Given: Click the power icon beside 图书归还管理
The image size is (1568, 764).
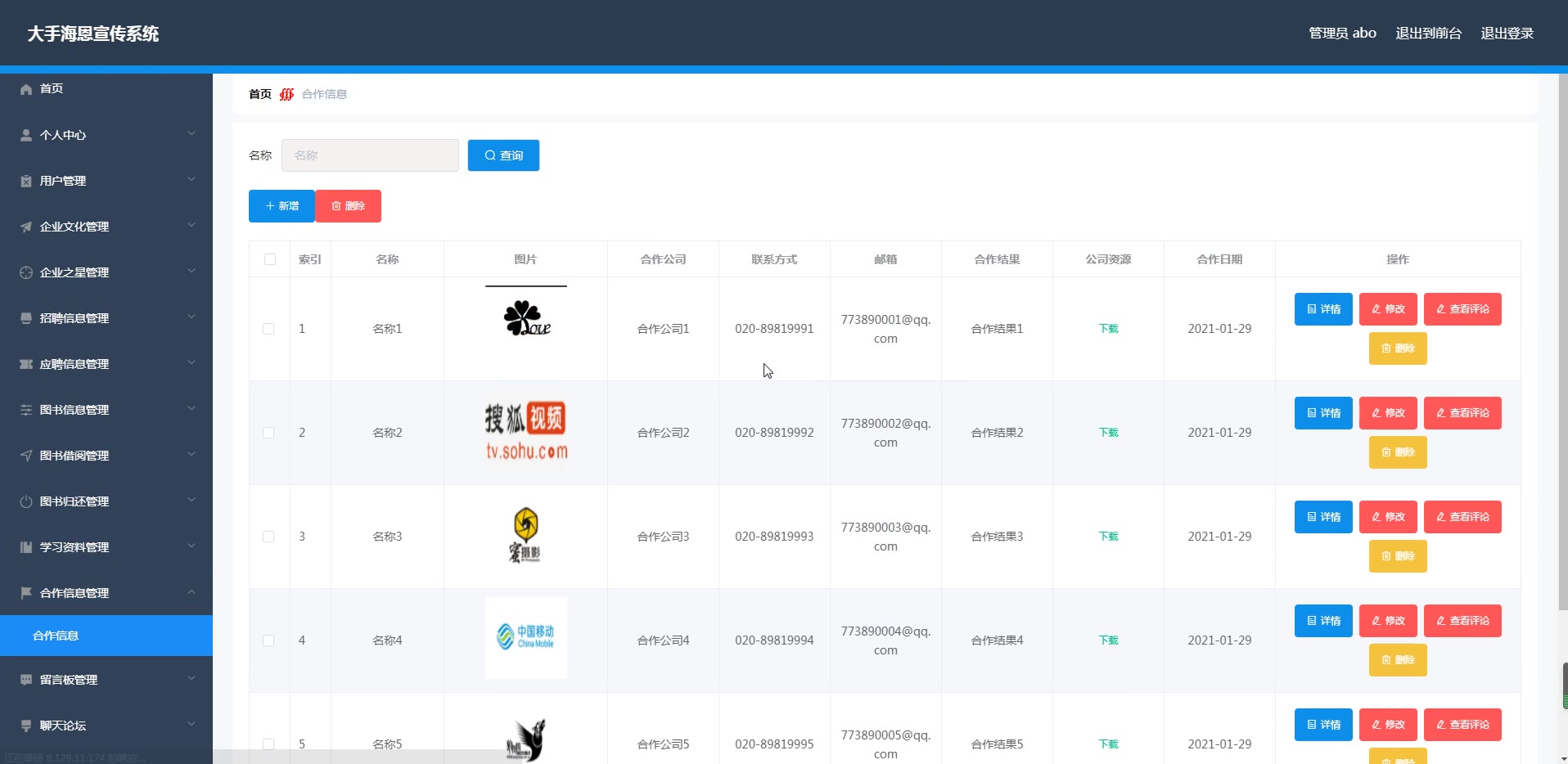Looking at the screenshot, I should [x=26, y=501].
